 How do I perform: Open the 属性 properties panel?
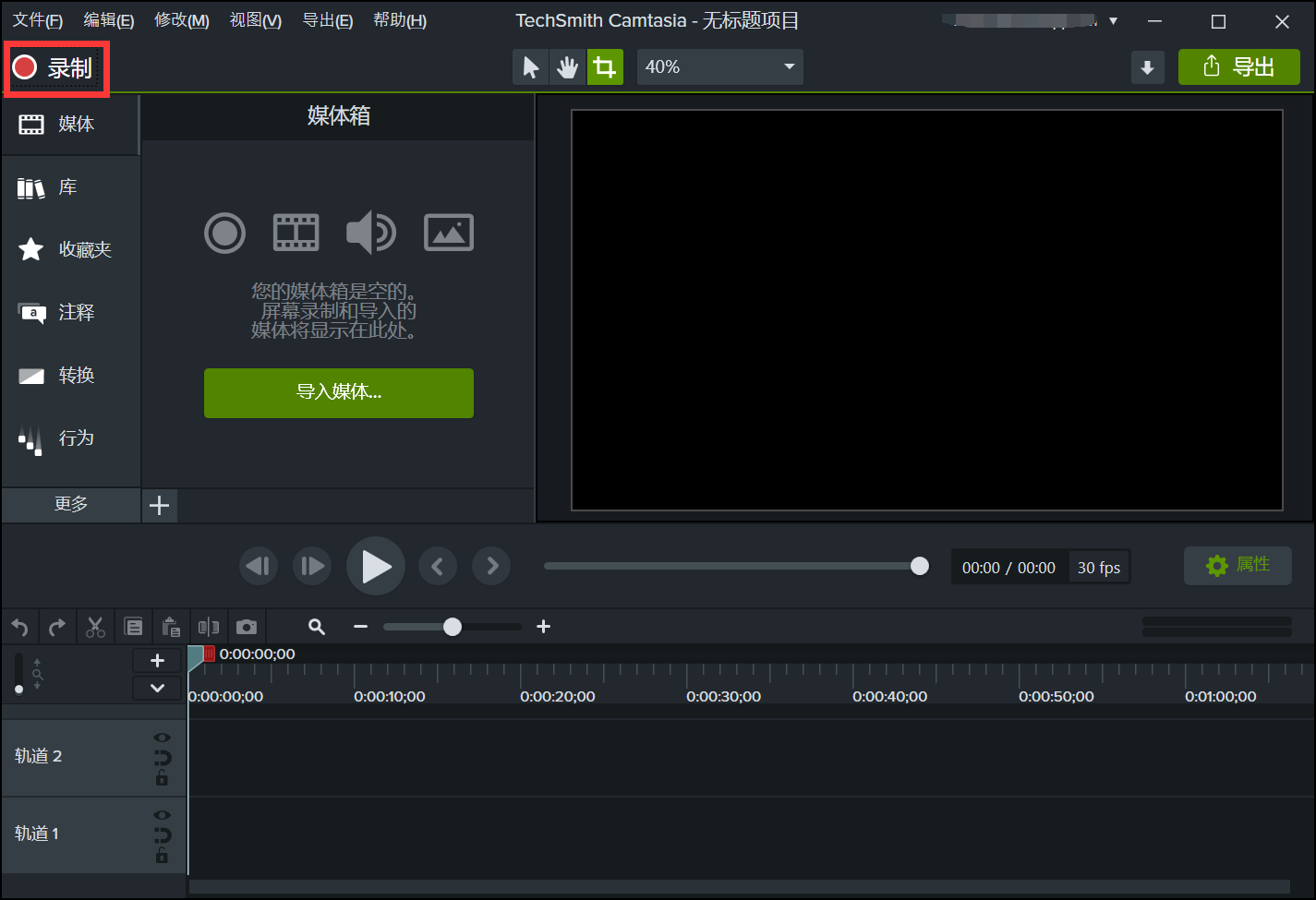pyautogui.click(x=1238, y=565)
